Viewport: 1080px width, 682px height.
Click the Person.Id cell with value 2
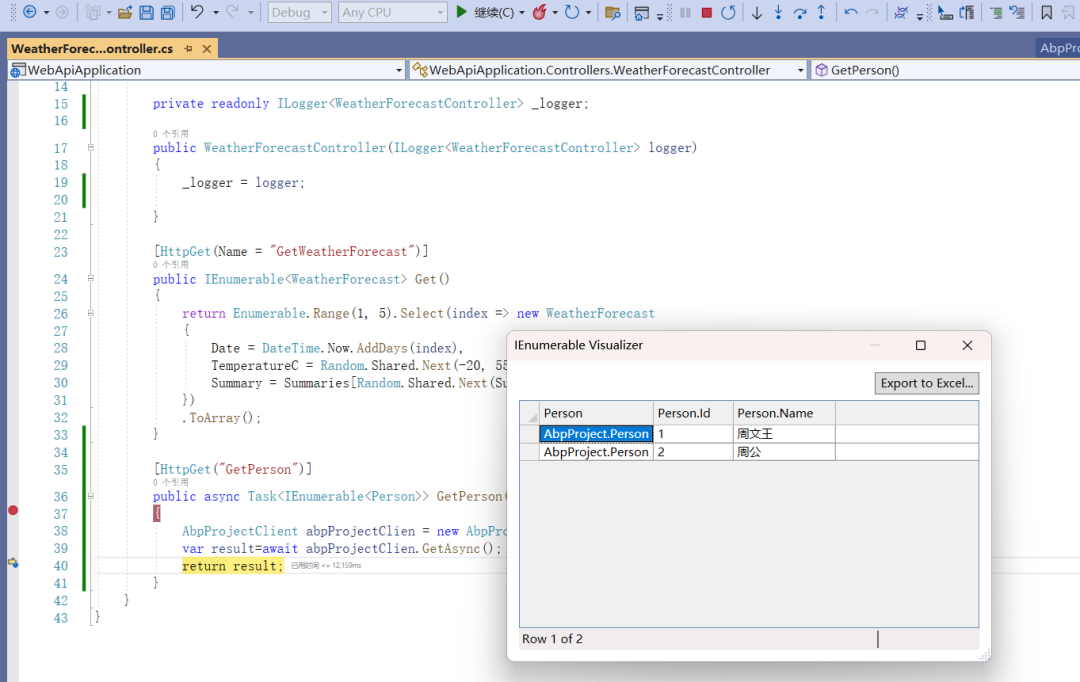click(x=694, y=452)
